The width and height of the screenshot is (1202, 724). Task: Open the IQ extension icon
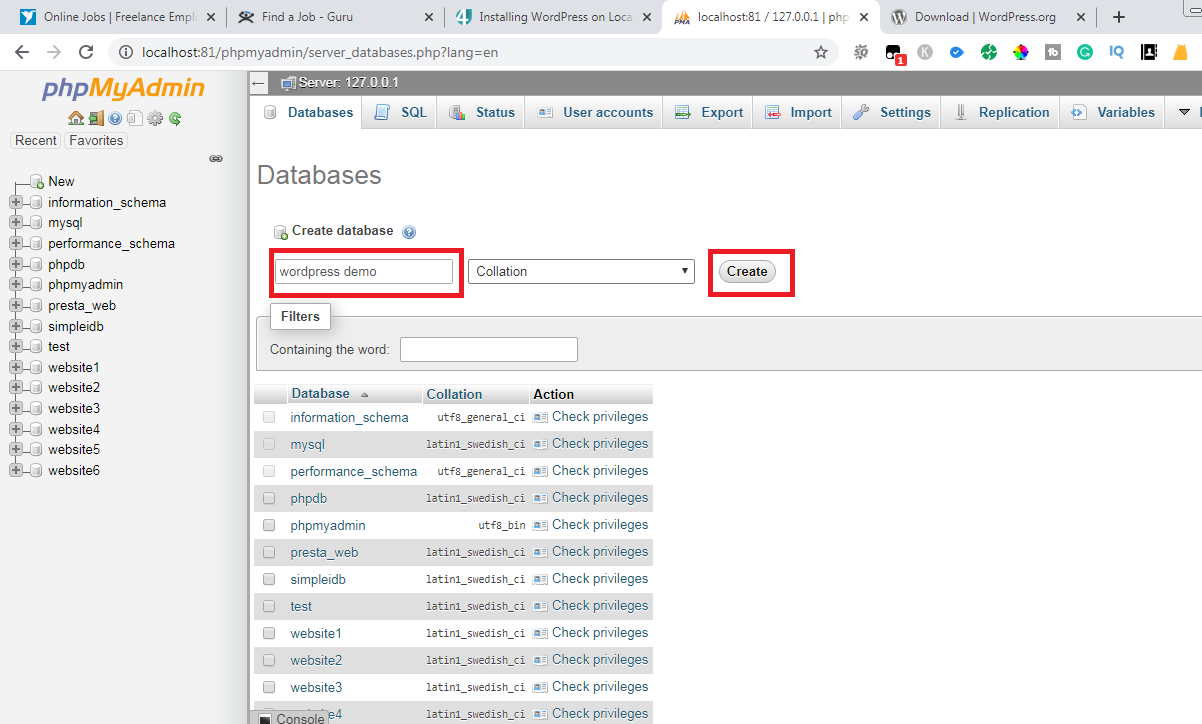click(1117, 52)
